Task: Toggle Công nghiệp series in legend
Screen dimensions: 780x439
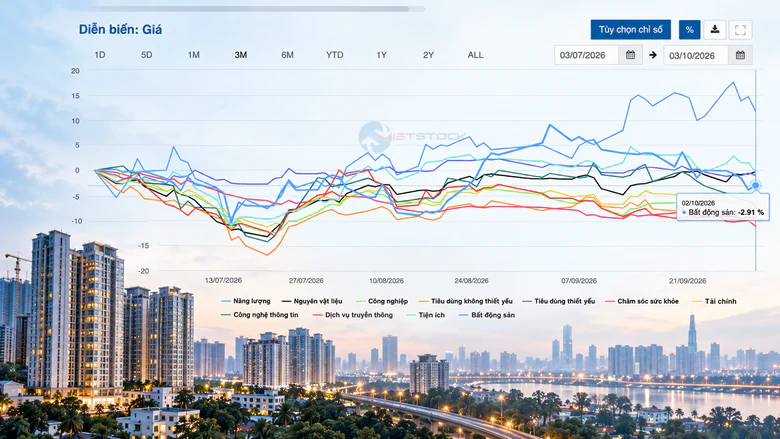Action: click(x=382, y=301)
